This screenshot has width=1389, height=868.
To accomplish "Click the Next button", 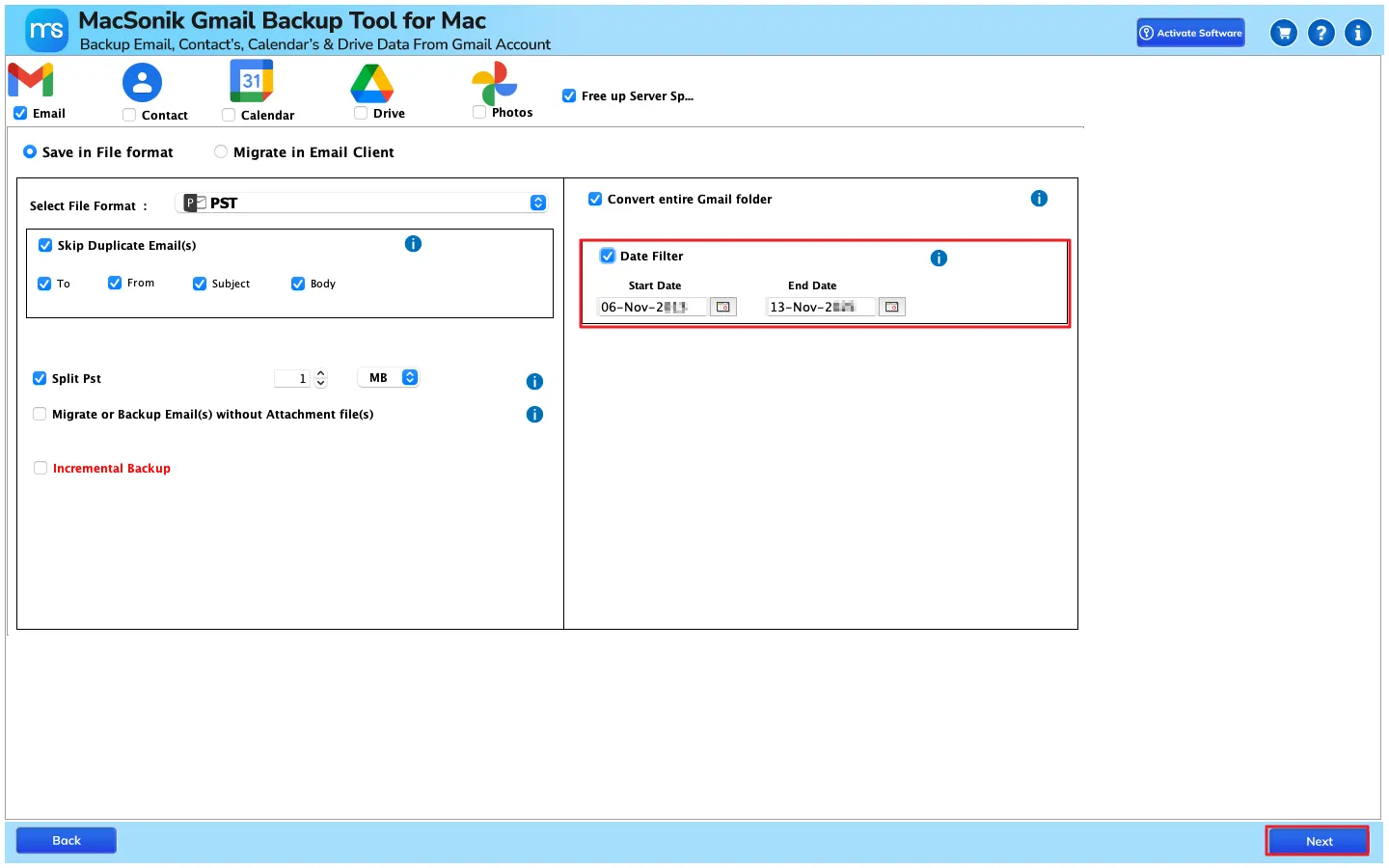I will pos(1319,841).
